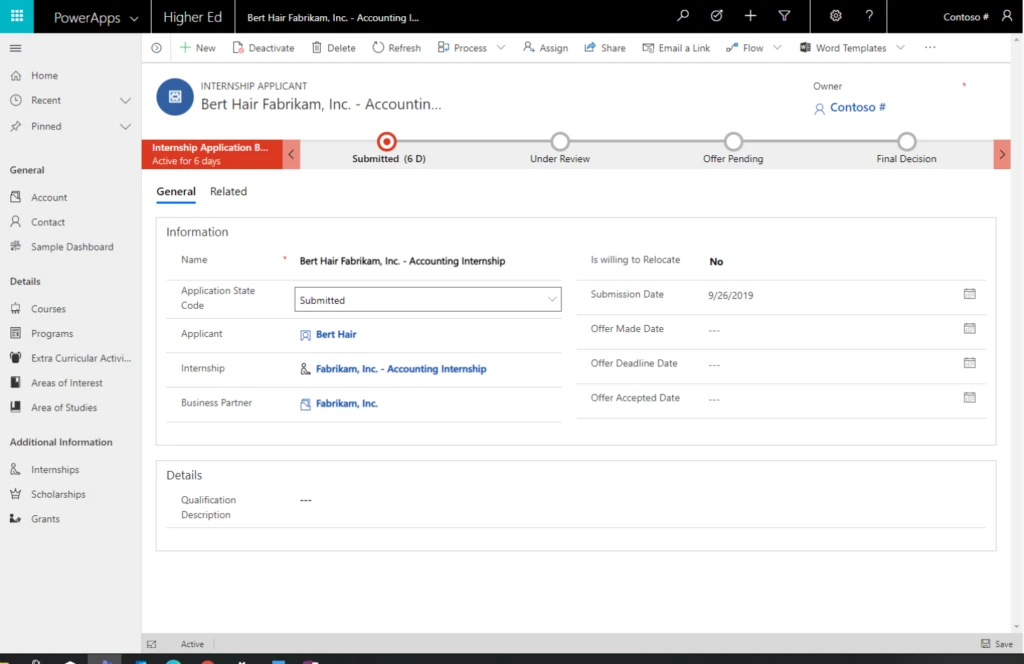
Task: Collapse the navigation pane with the hamburger icon
Action: pyautogui.click(x=16, y=47)
